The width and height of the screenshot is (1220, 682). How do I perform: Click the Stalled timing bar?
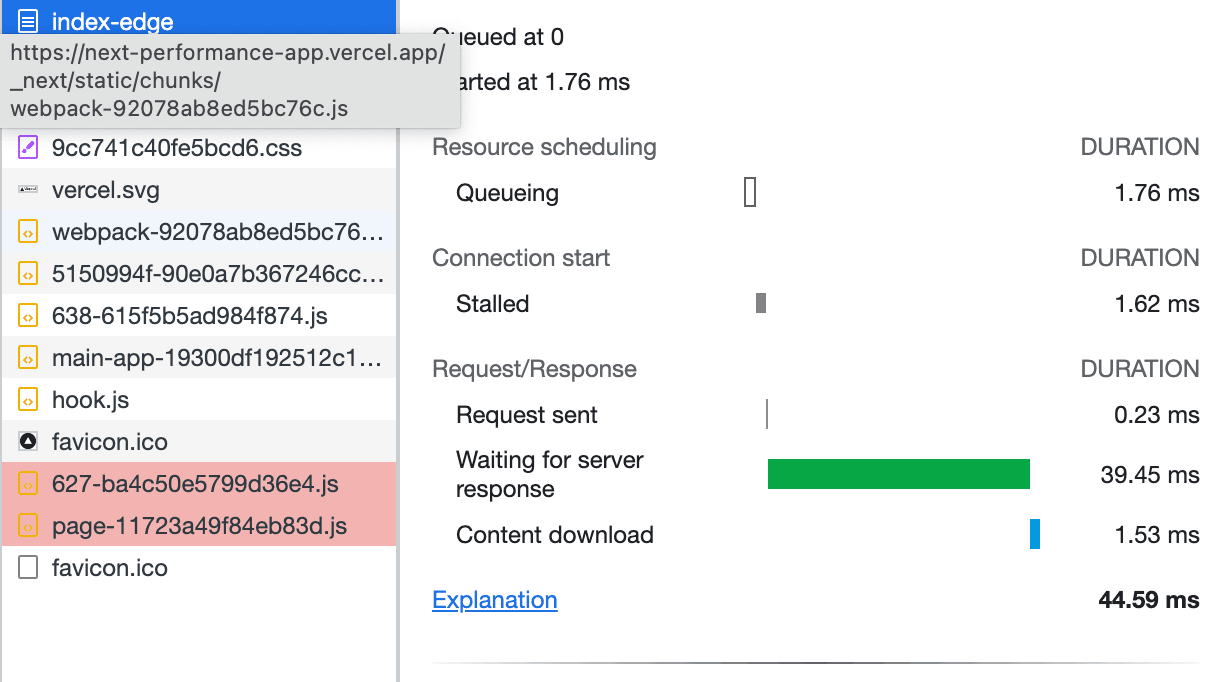tap(763, 304)
